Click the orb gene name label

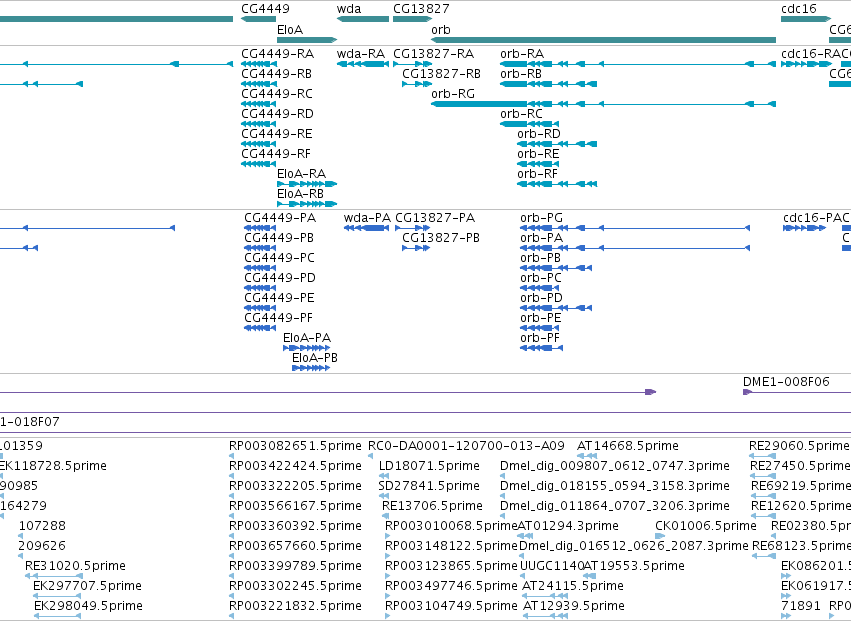coord(441,30)
